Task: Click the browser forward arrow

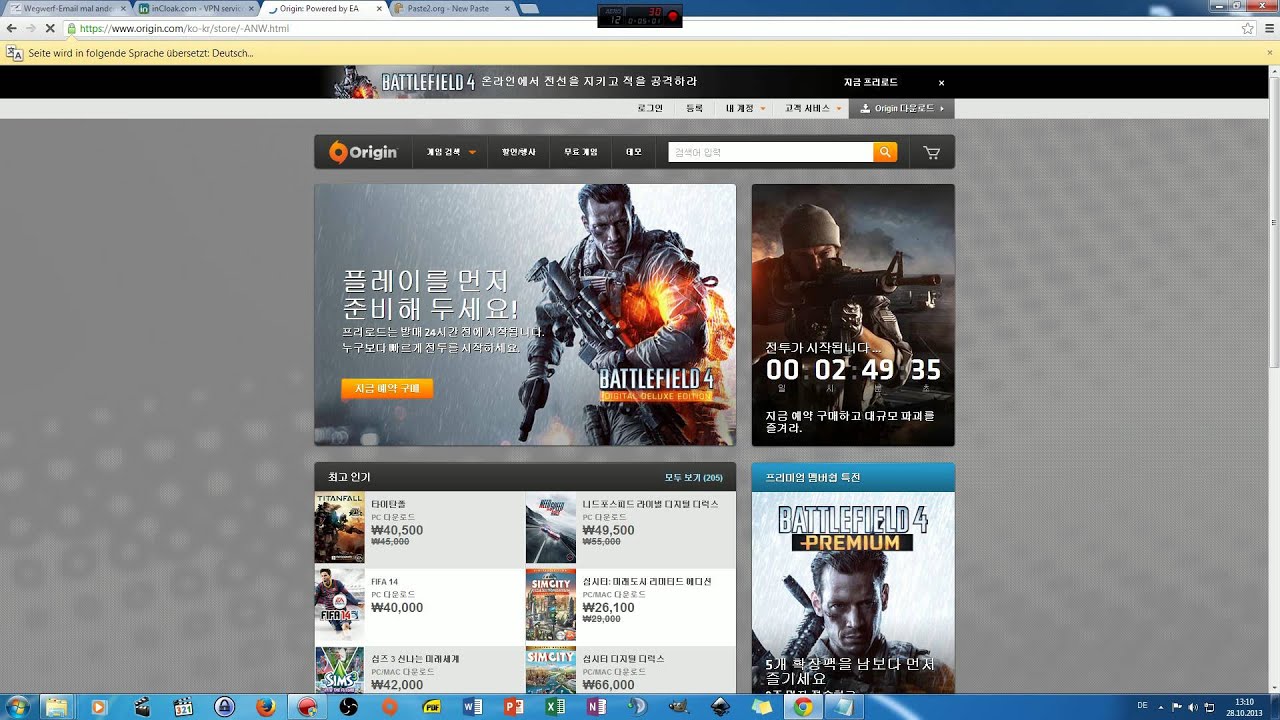Action: click(x=31, y=29)
